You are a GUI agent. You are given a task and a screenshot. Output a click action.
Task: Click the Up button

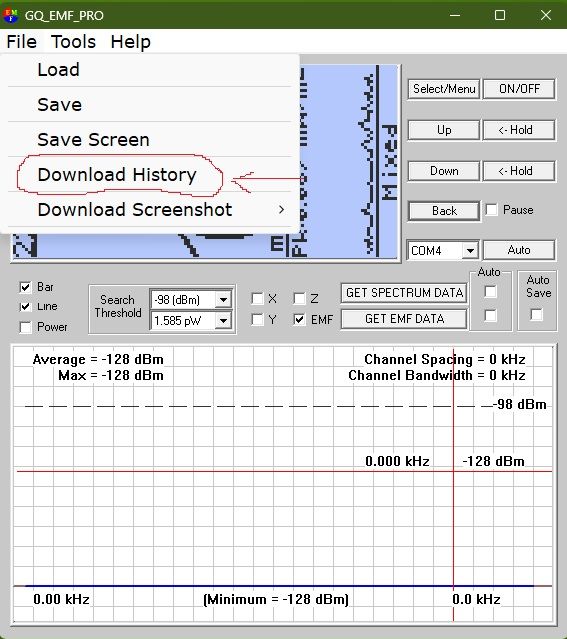tap(444, 130)
